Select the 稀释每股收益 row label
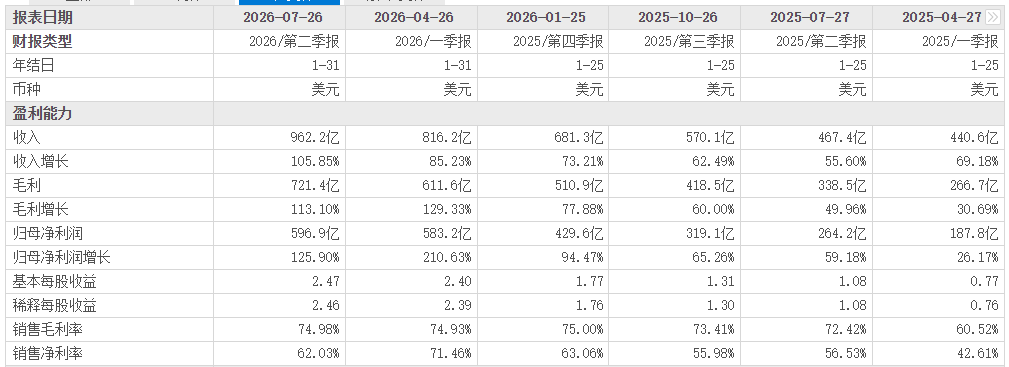Screen dimensions: 1009x367 [x=55, y=305]
